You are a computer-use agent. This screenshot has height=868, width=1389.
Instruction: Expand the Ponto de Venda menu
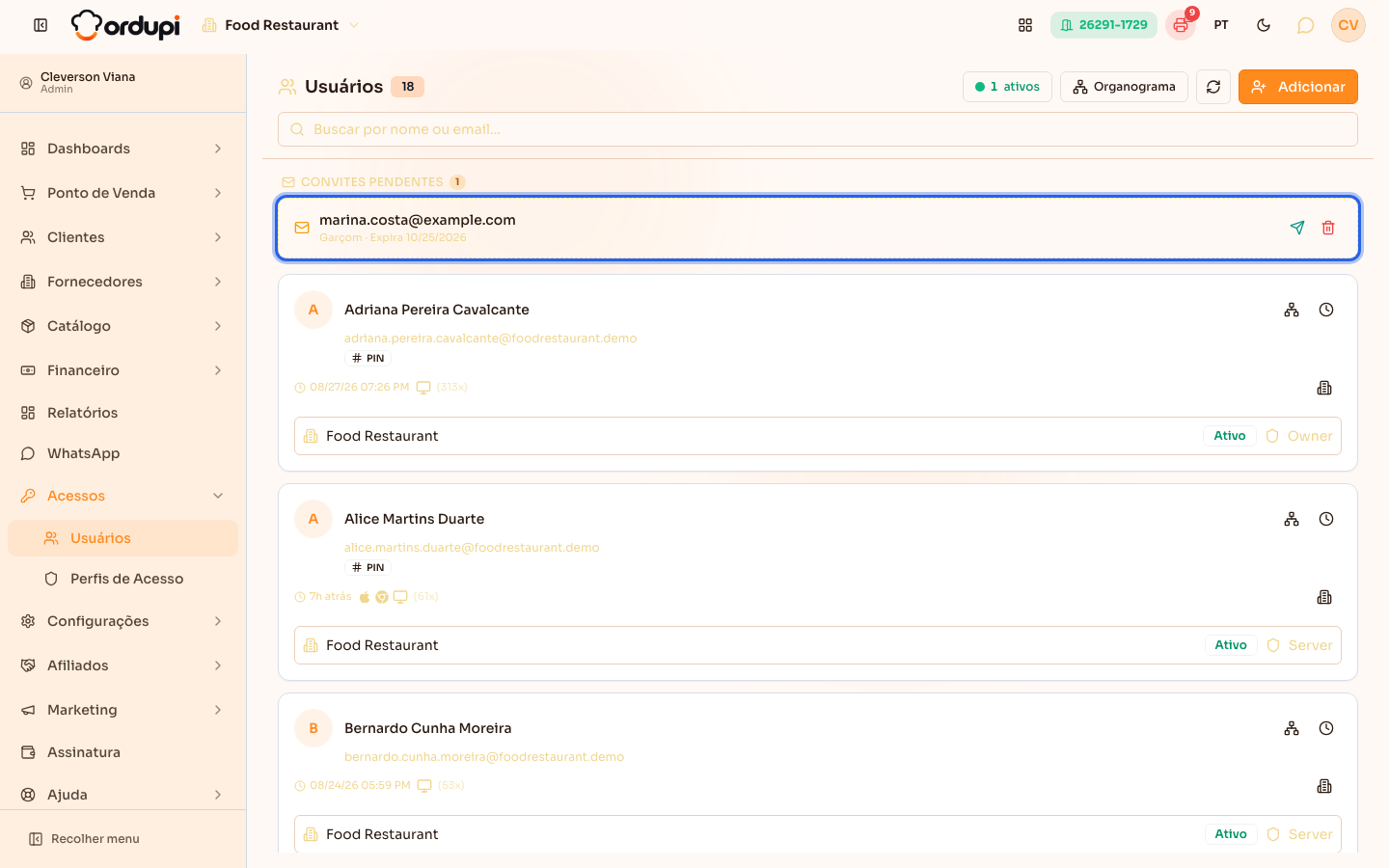[x=123, y=193]
